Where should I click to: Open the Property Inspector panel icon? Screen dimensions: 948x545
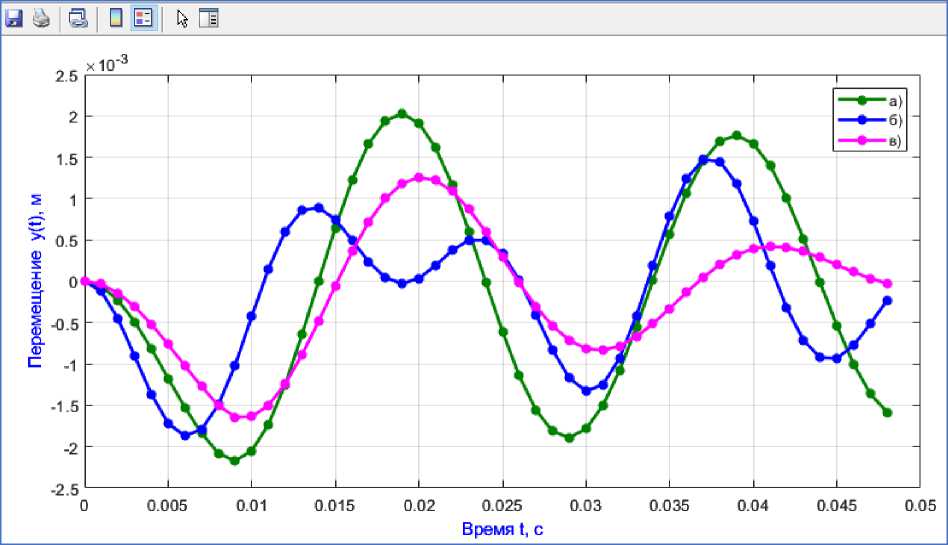click(209, 19)
